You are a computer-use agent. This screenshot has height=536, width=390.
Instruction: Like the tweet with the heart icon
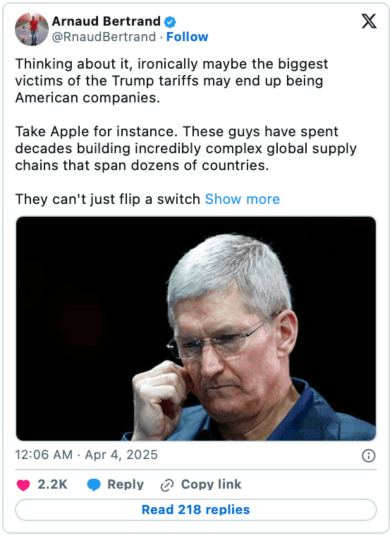pos(23,485)
